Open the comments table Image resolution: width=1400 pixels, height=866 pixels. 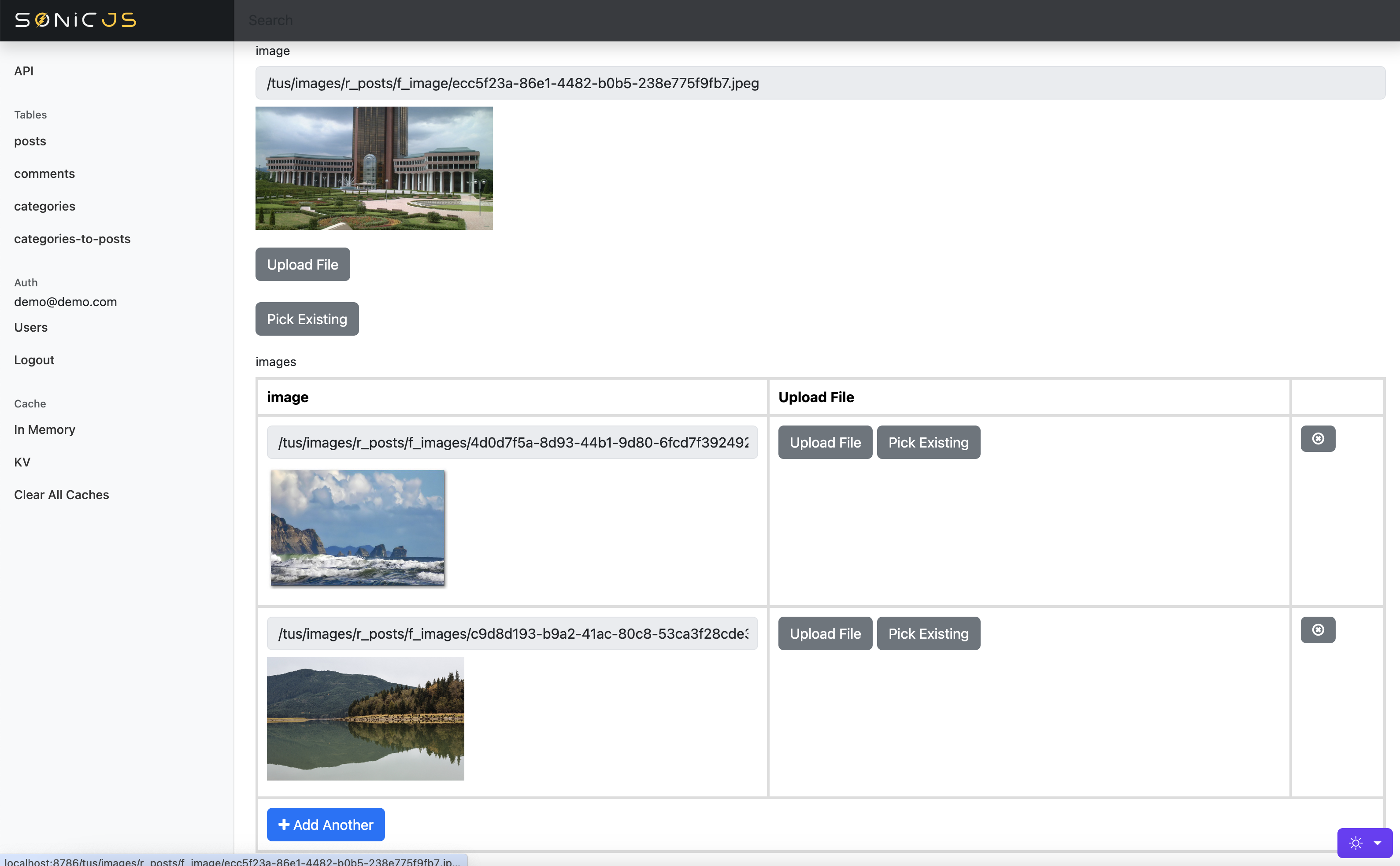click(44, 174)
